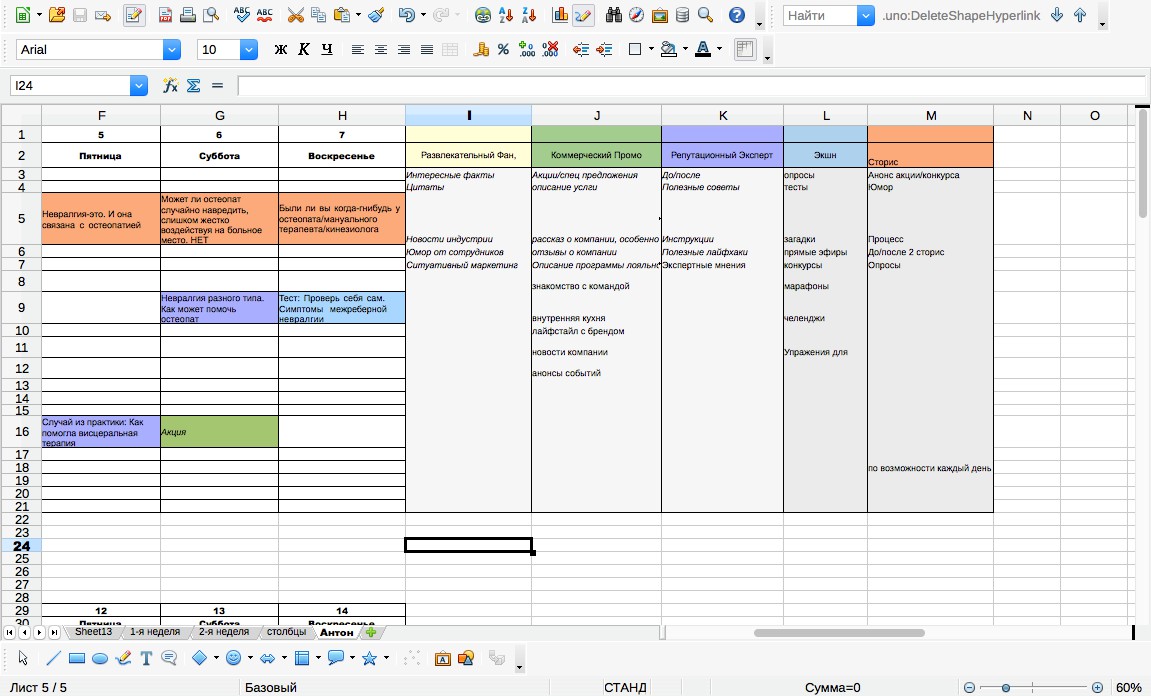Screen dimensions: 1151x696
Task: Align cell text left
Action: [x=357, y=49]
